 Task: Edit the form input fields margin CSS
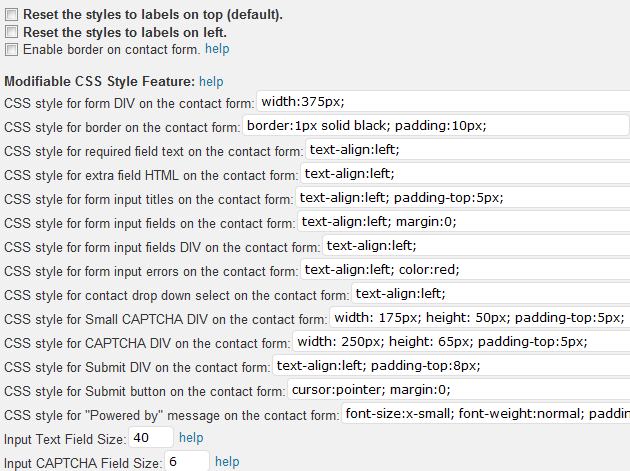pyautogui.click(x=464, y=222)
